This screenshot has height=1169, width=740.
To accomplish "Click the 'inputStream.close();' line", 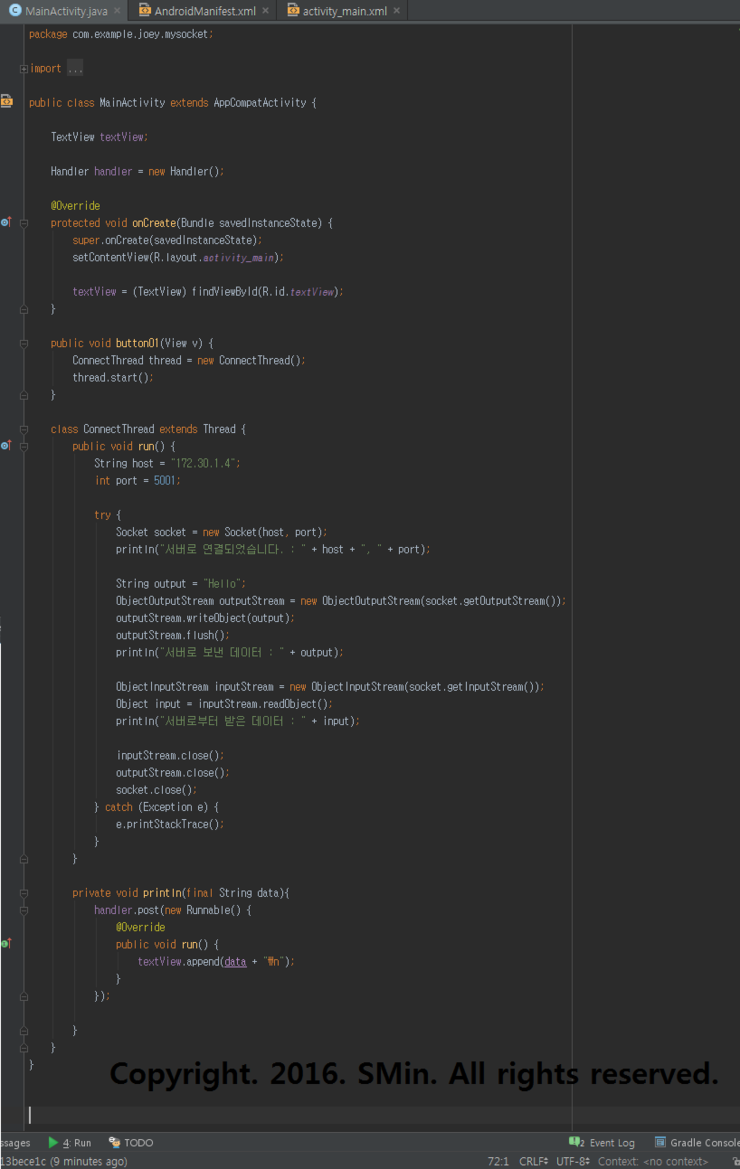I will click(170, 754).
